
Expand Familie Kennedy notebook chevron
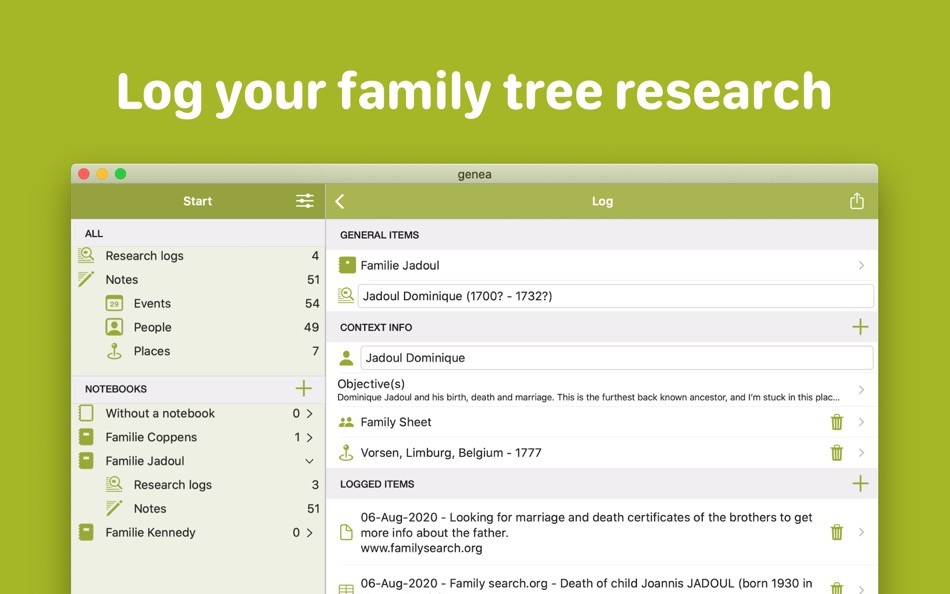coord(310,533)
